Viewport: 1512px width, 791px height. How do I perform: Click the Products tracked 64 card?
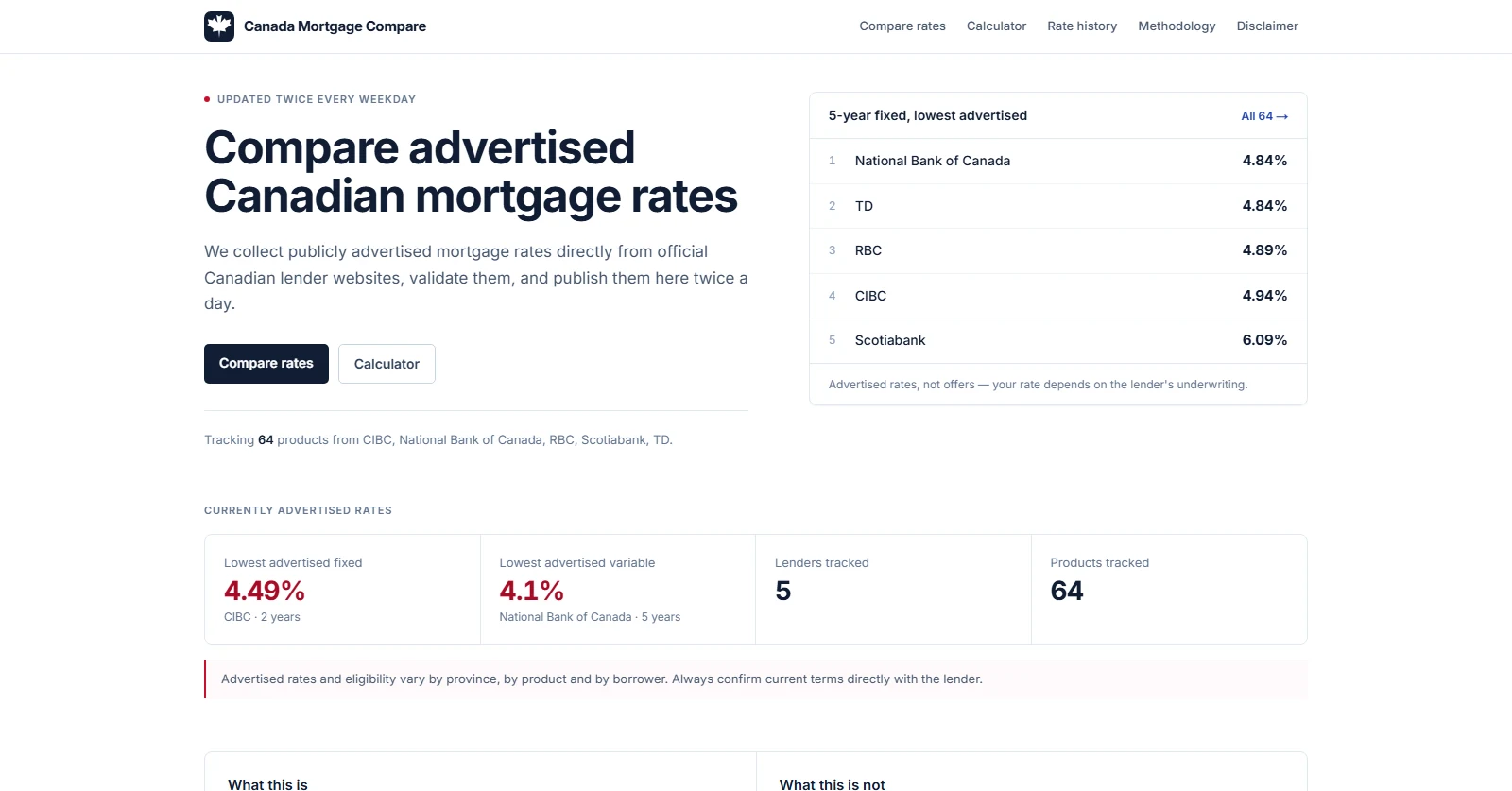pyautogui.click(x=1169, y=590)
